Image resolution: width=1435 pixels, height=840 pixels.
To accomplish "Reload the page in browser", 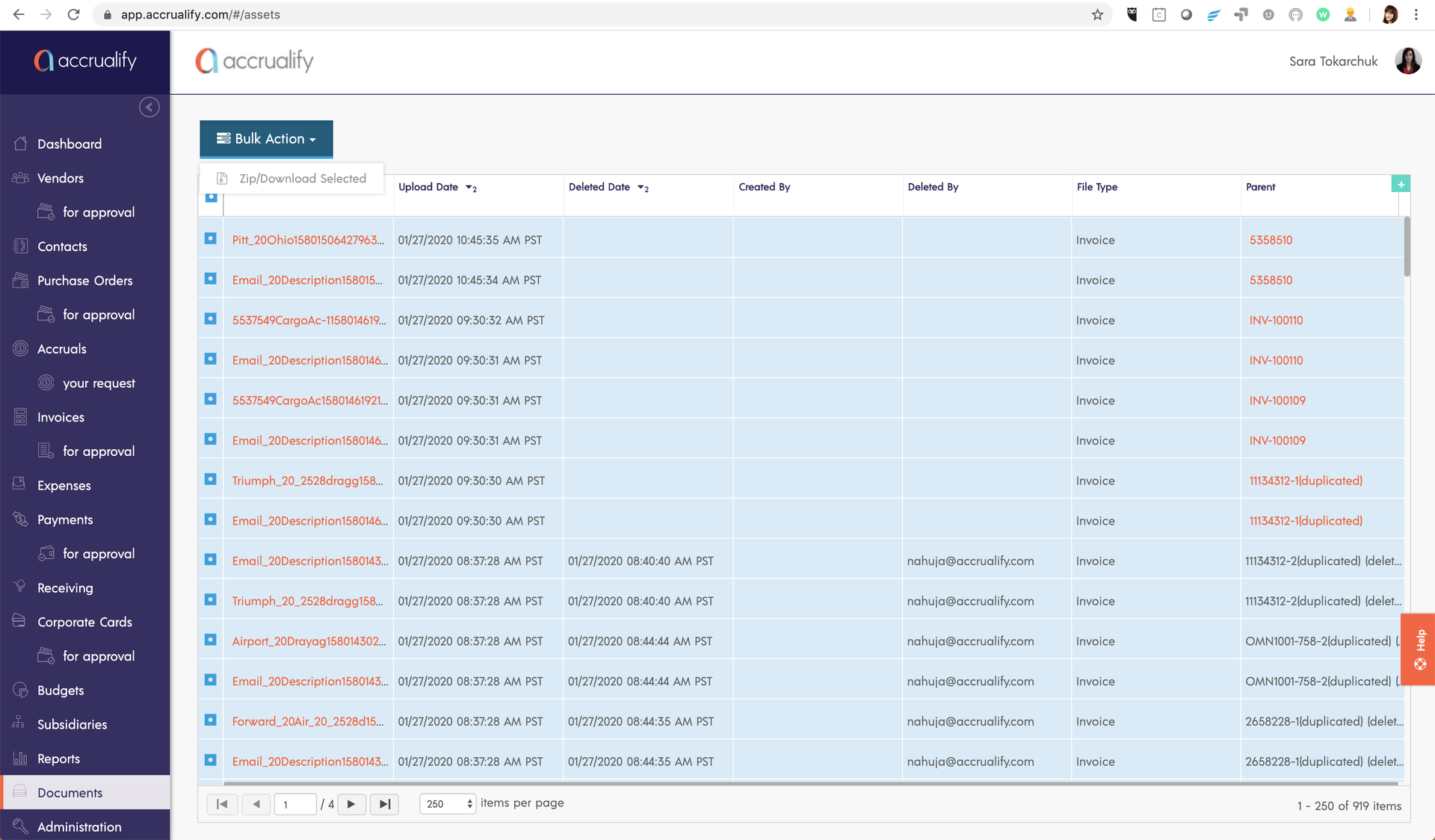I will click(x=73, y=15).
